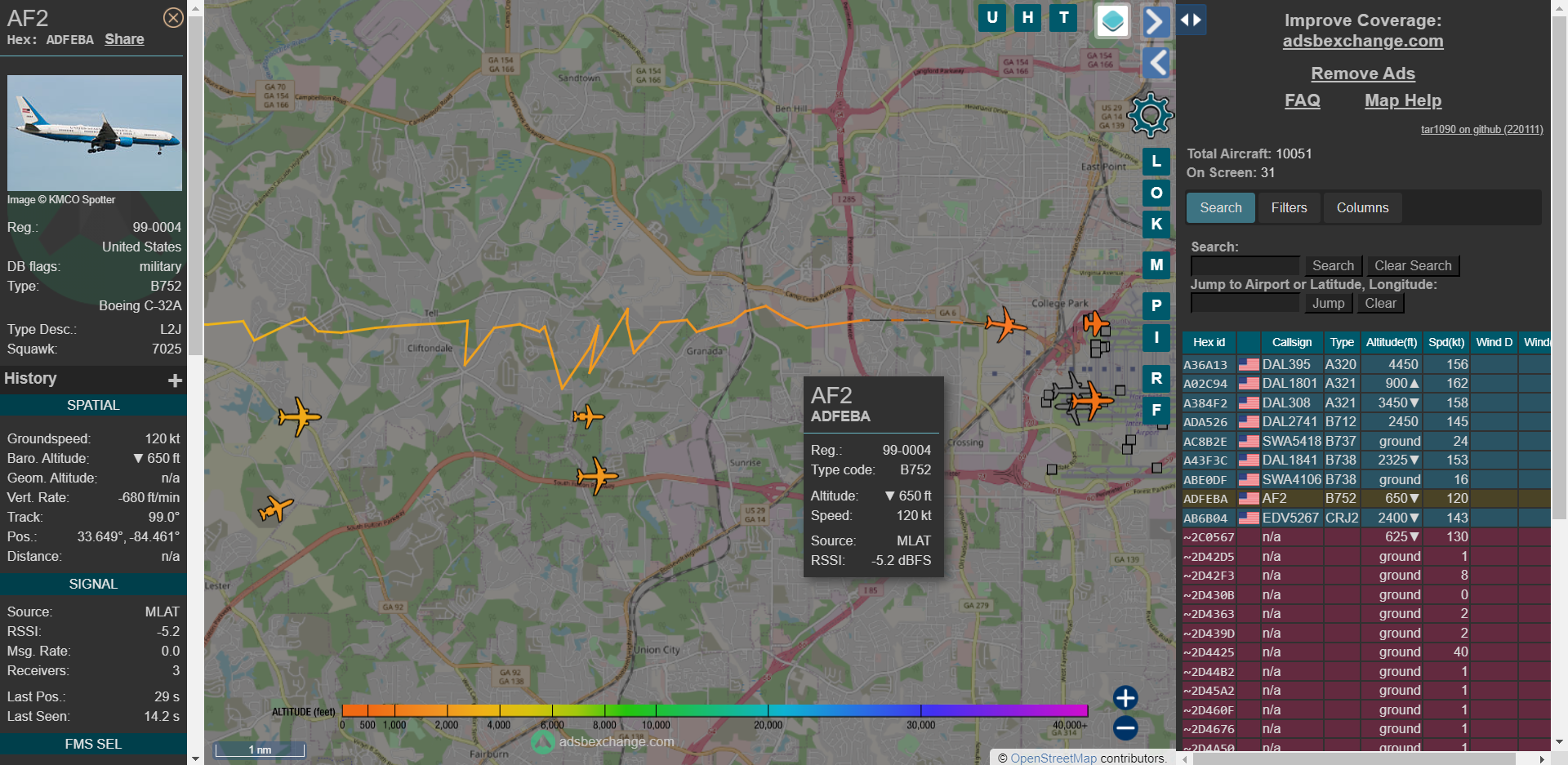
Task: Zoom in with the plus icon
Action: point(1125,697)
